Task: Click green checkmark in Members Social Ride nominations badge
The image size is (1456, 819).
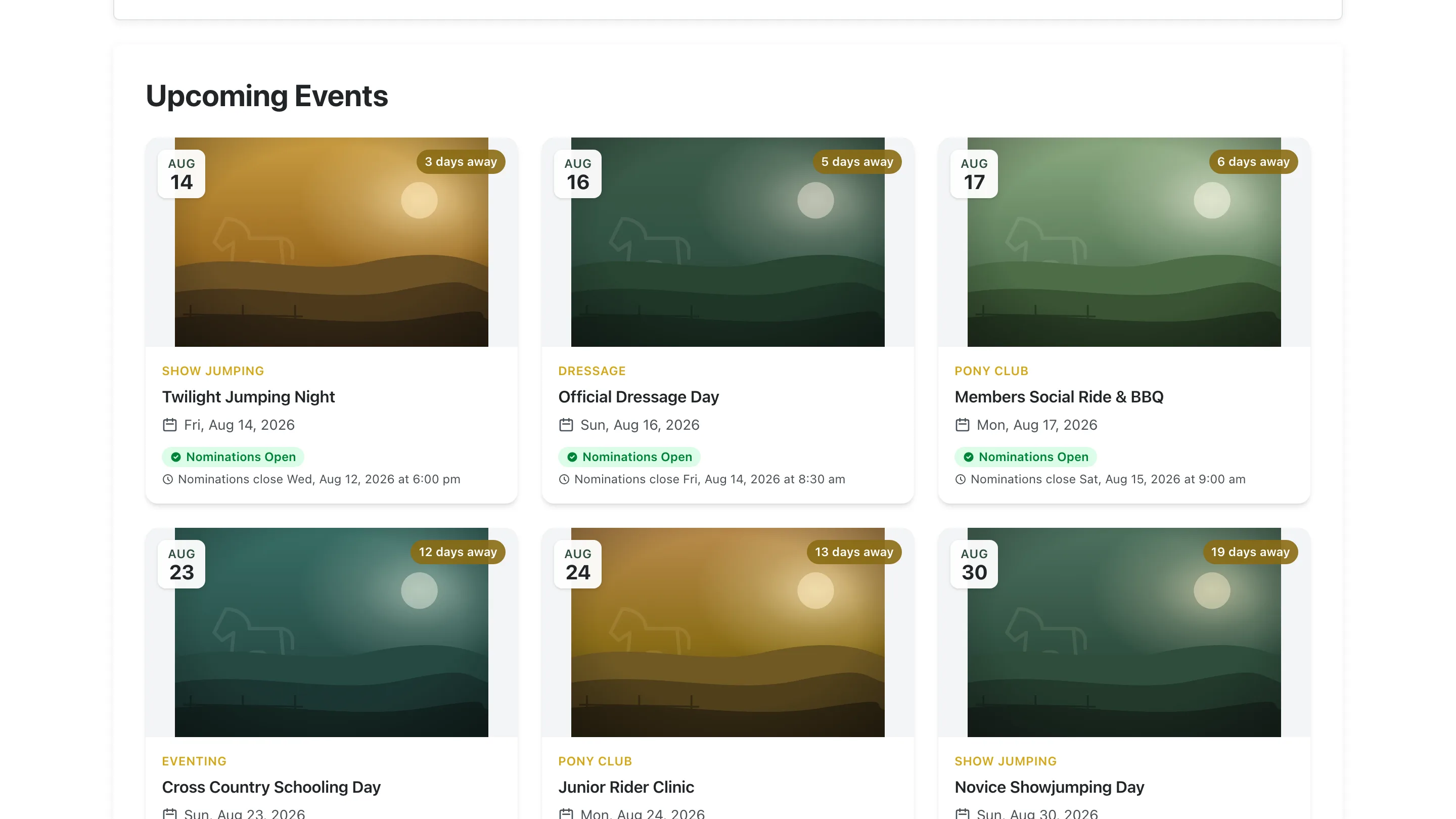Action: point(968,457)
